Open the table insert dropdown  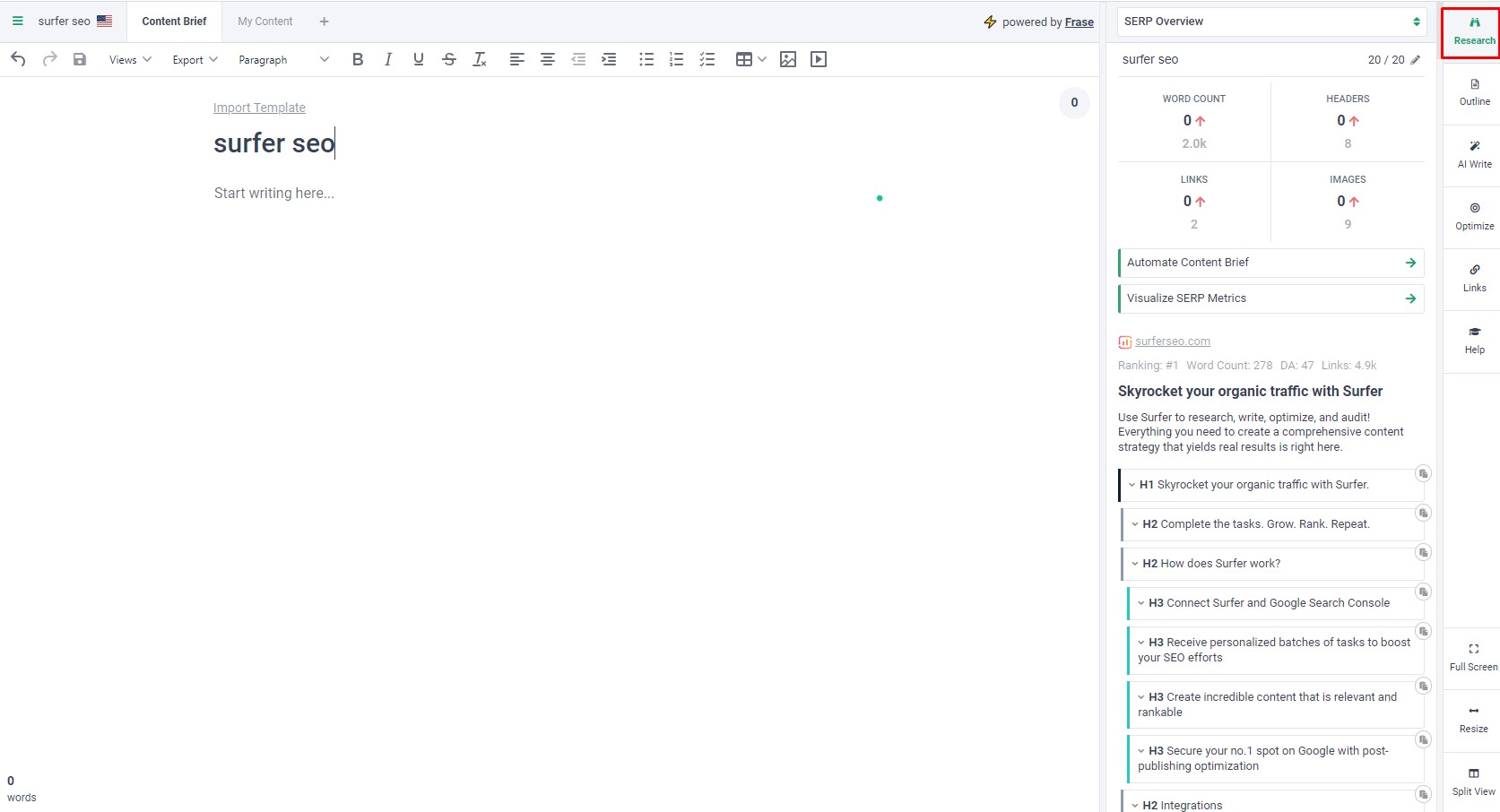click(x=750, y=59)
